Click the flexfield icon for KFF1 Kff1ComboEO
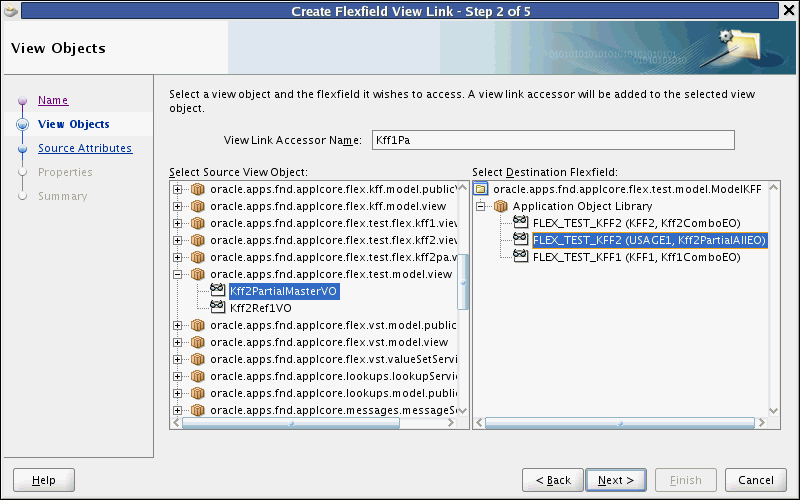 click(521, 256)
